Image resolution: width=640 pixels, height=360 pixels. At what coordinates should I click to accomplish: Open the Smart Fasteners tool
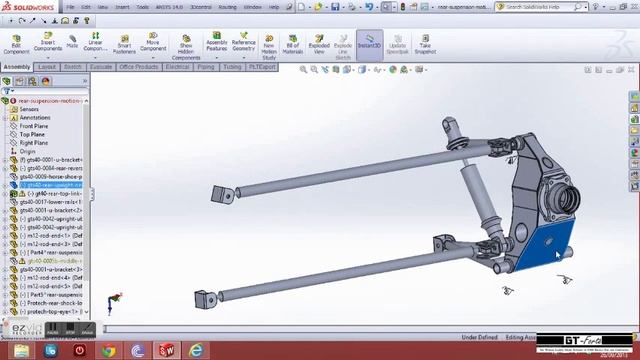tap(124, 44)
